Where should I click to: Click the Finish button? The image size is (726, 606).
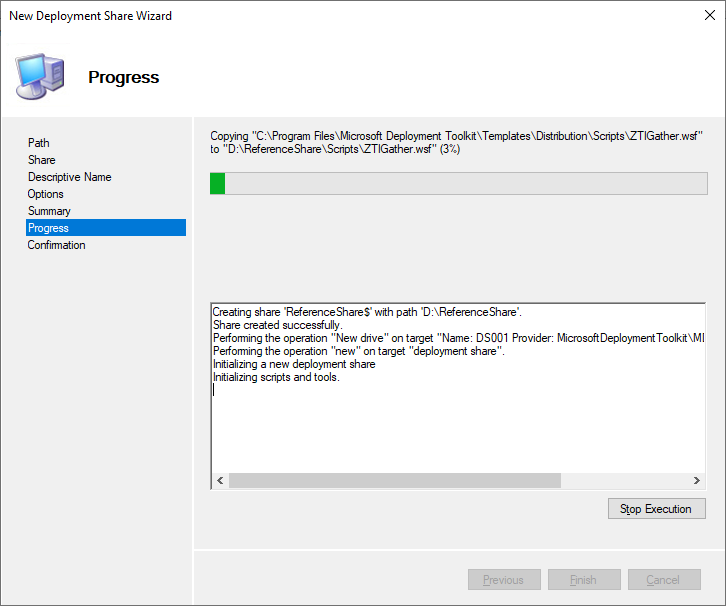pos(584,580)
